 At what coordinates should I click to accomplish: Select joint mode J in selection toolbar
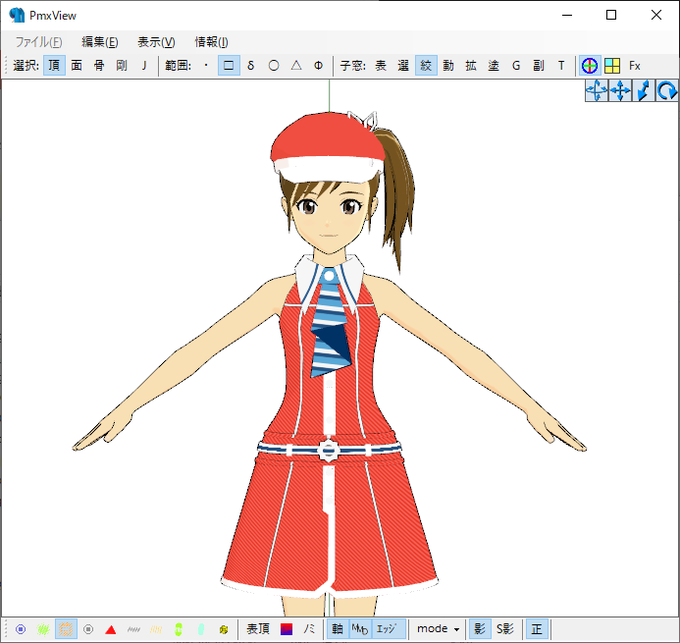tap(144, 65)
